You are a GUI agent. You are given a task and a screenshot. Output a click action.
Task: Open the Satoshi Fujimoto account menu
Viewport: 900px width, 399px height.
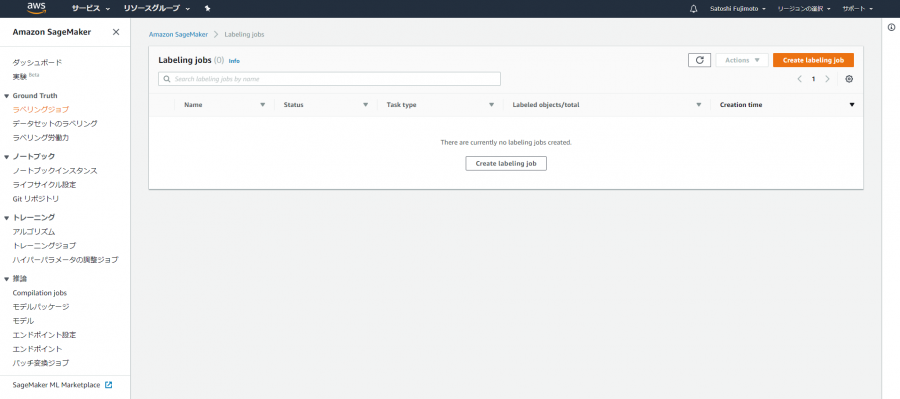pos(737,9)
